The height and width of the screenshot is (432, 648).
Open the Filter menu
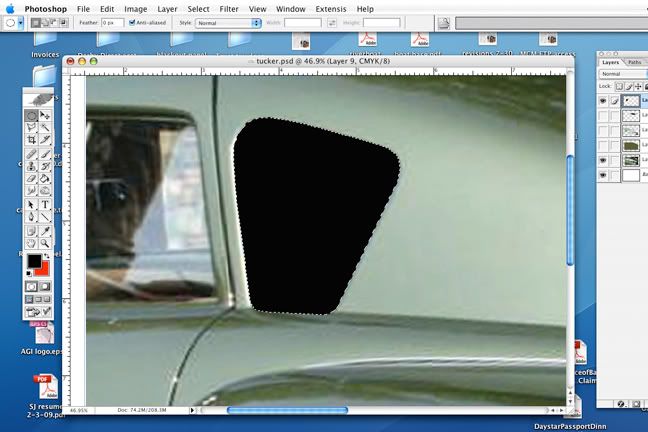(x=229, y=9)
